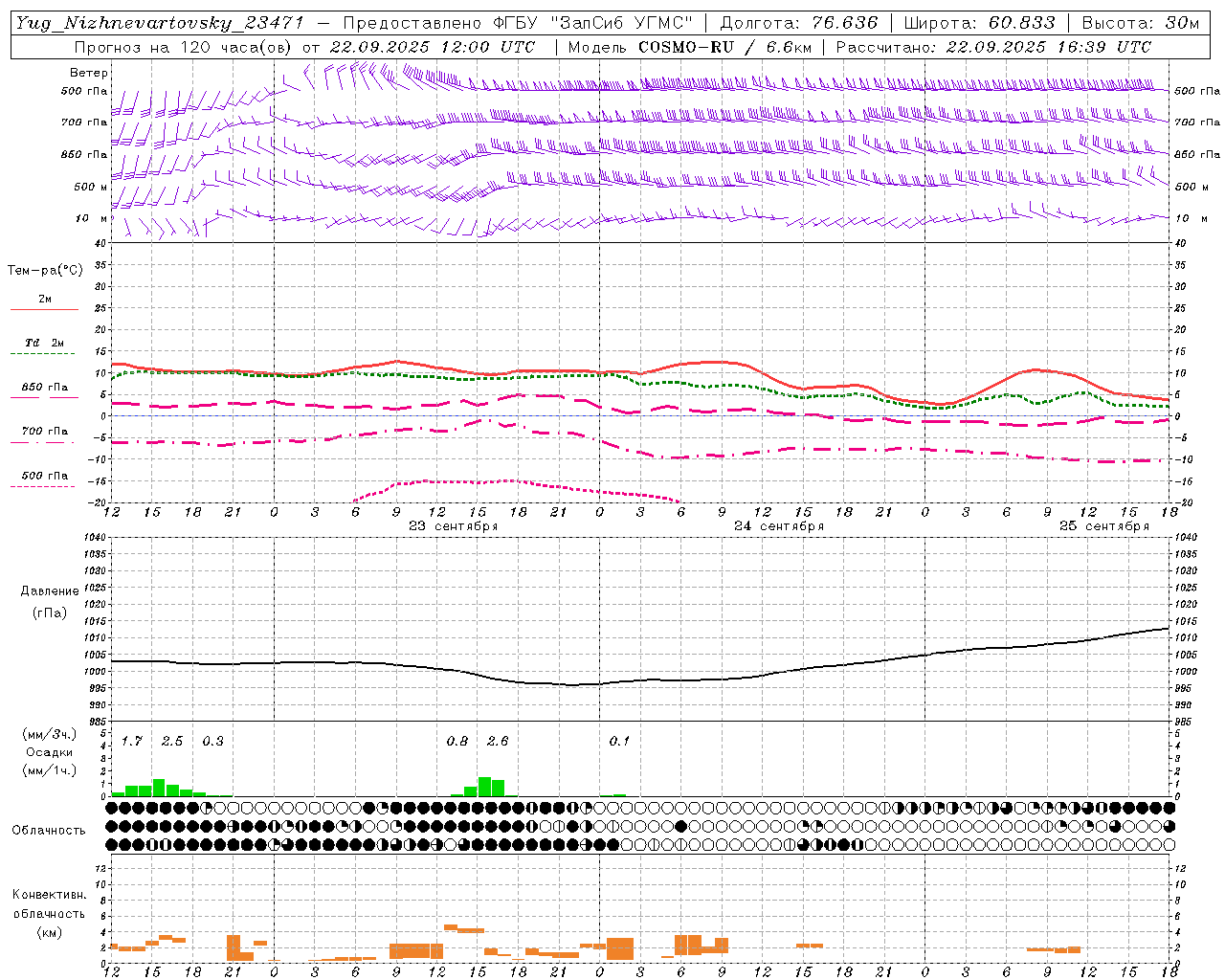Click the 700 гПа temperature legend entry

pos(45,432)
